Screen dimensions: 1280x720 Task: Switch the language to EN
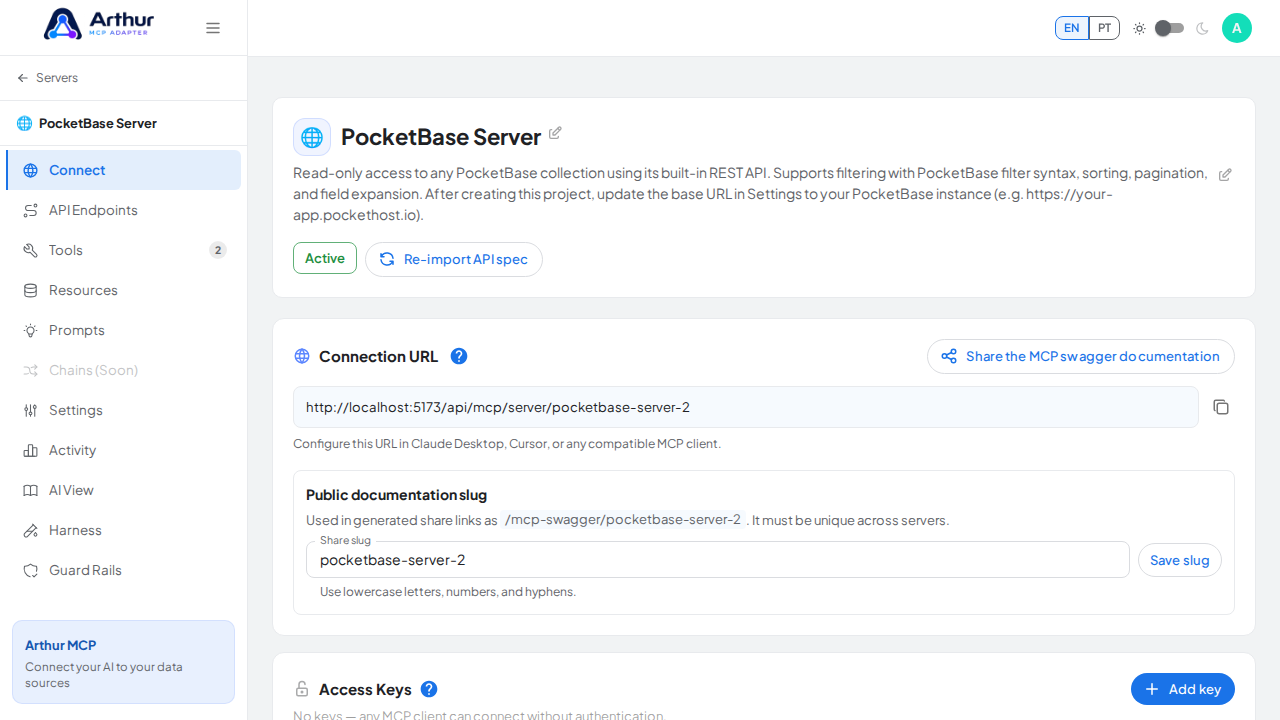1071,28
